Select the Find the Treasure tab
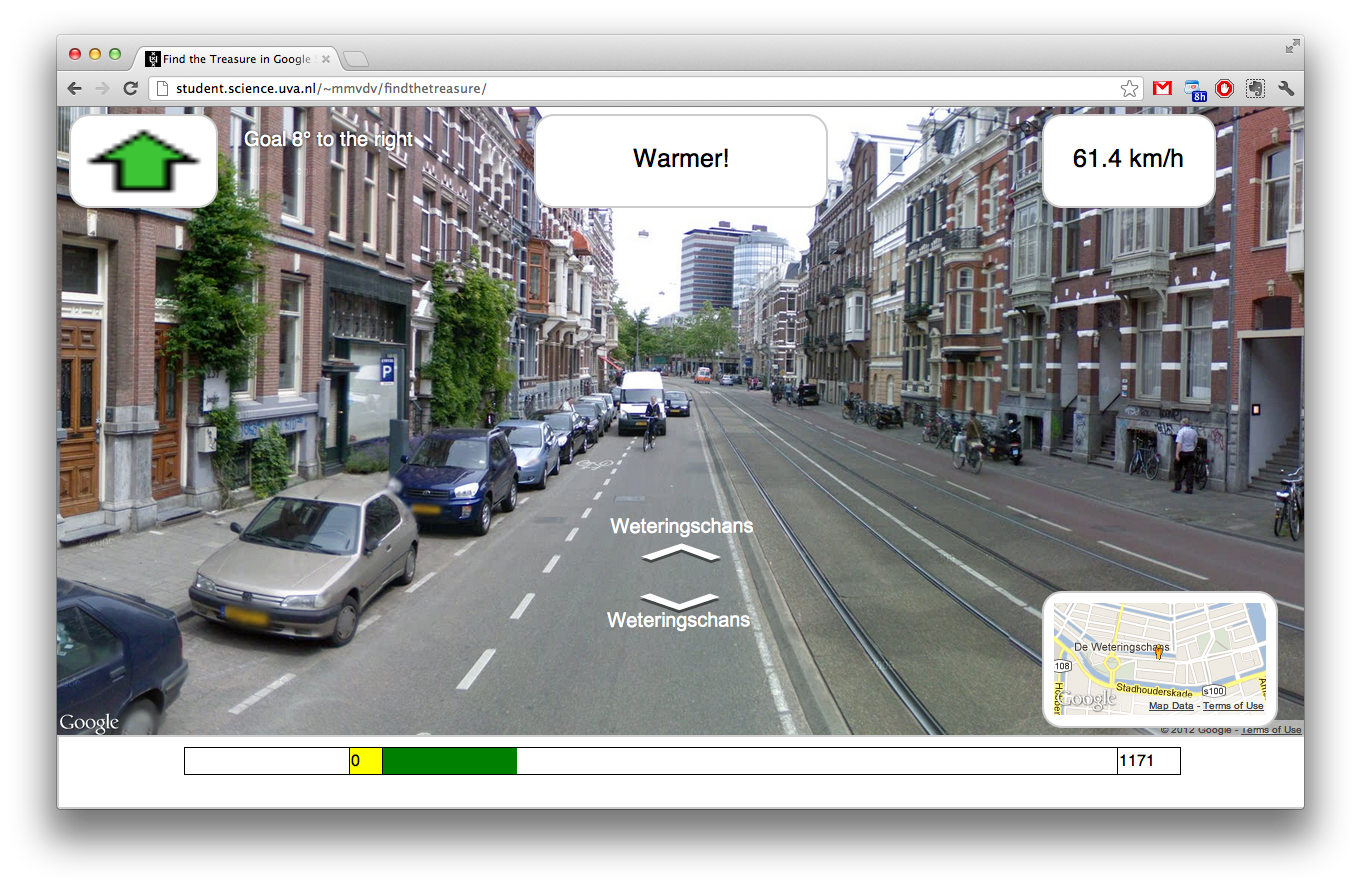Image resolution: width=1361 pixels, height=888 pixels. 238,59
